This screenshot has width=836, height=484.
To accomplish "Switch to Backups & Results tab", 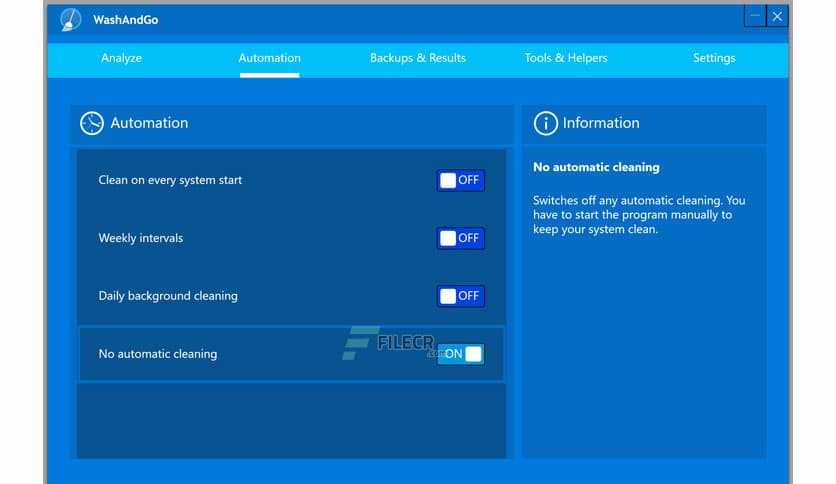I will pos(418,58).
